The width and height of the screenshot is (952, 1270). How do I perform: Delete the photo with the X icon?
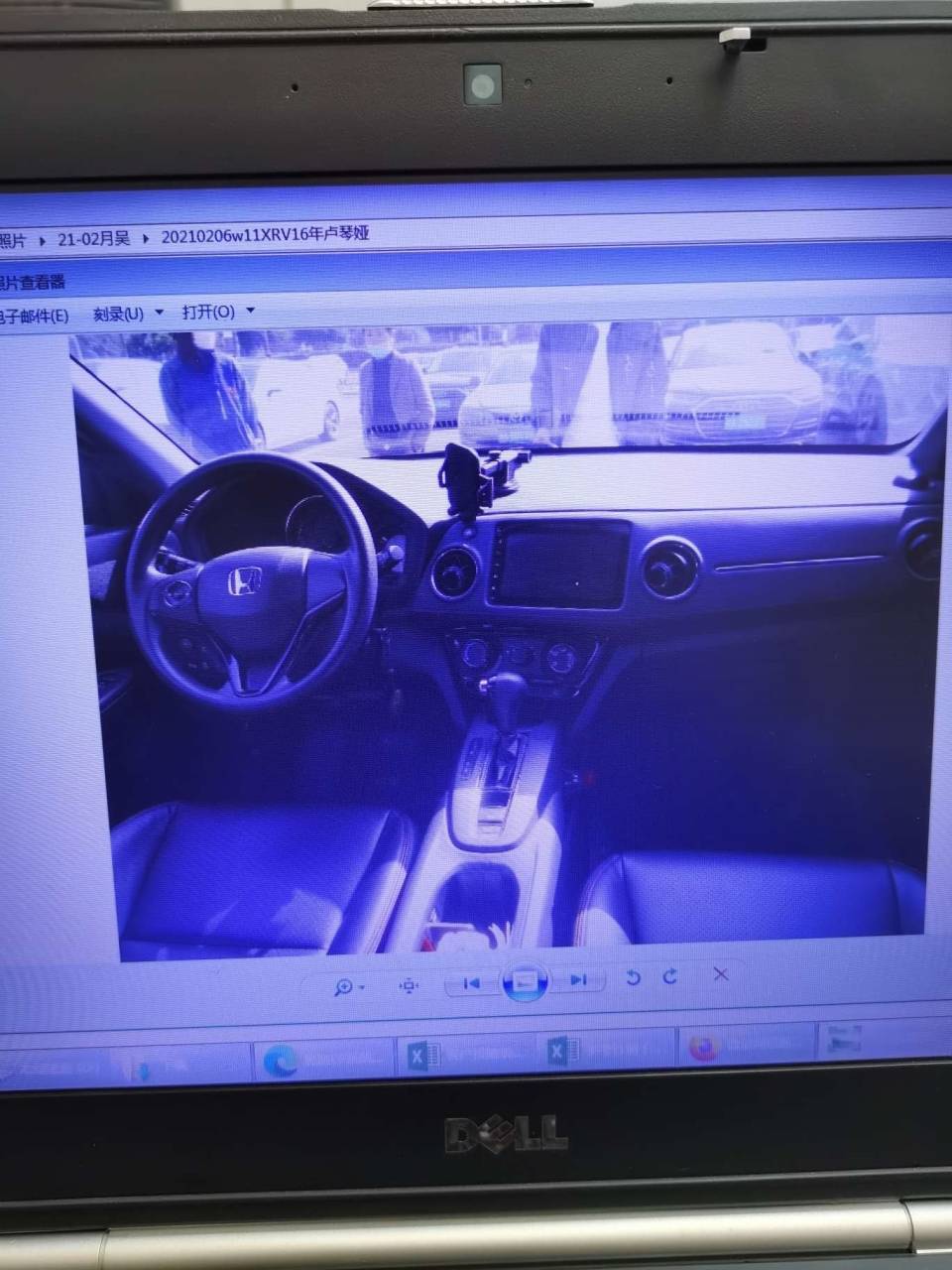(721, 974)
